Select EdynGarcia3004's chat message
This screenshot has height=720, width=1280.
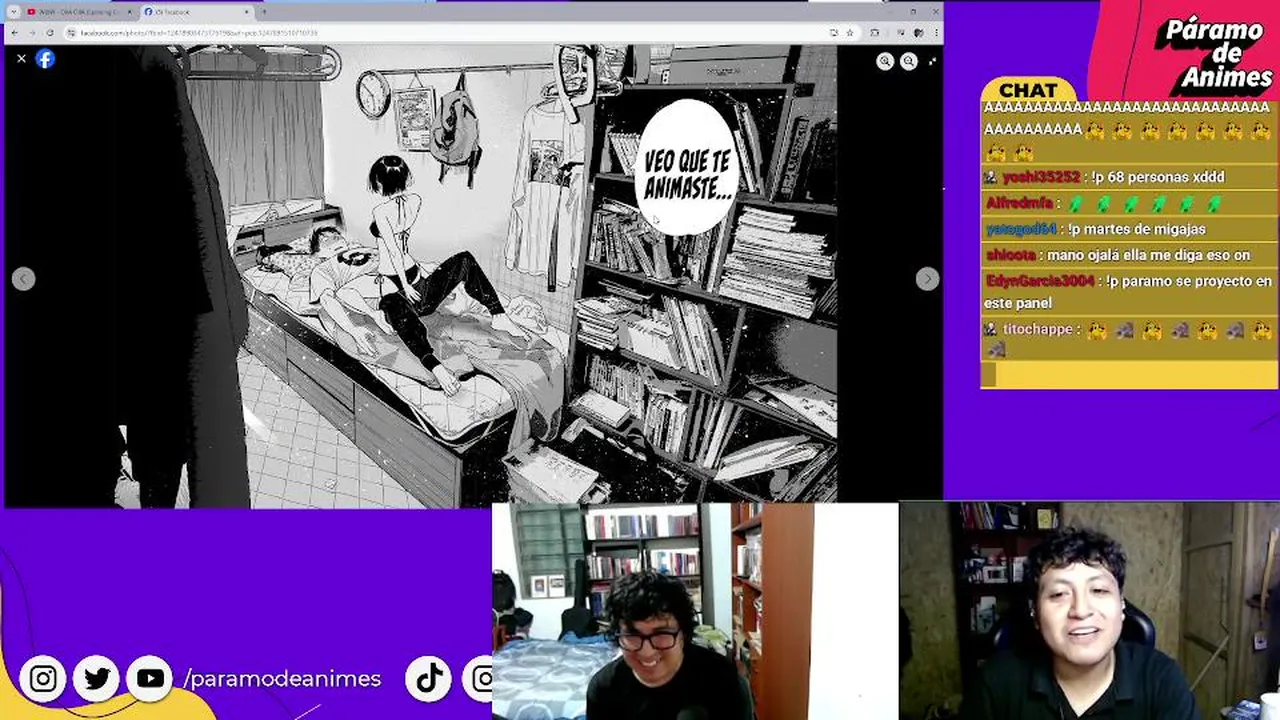[1128, 291]
